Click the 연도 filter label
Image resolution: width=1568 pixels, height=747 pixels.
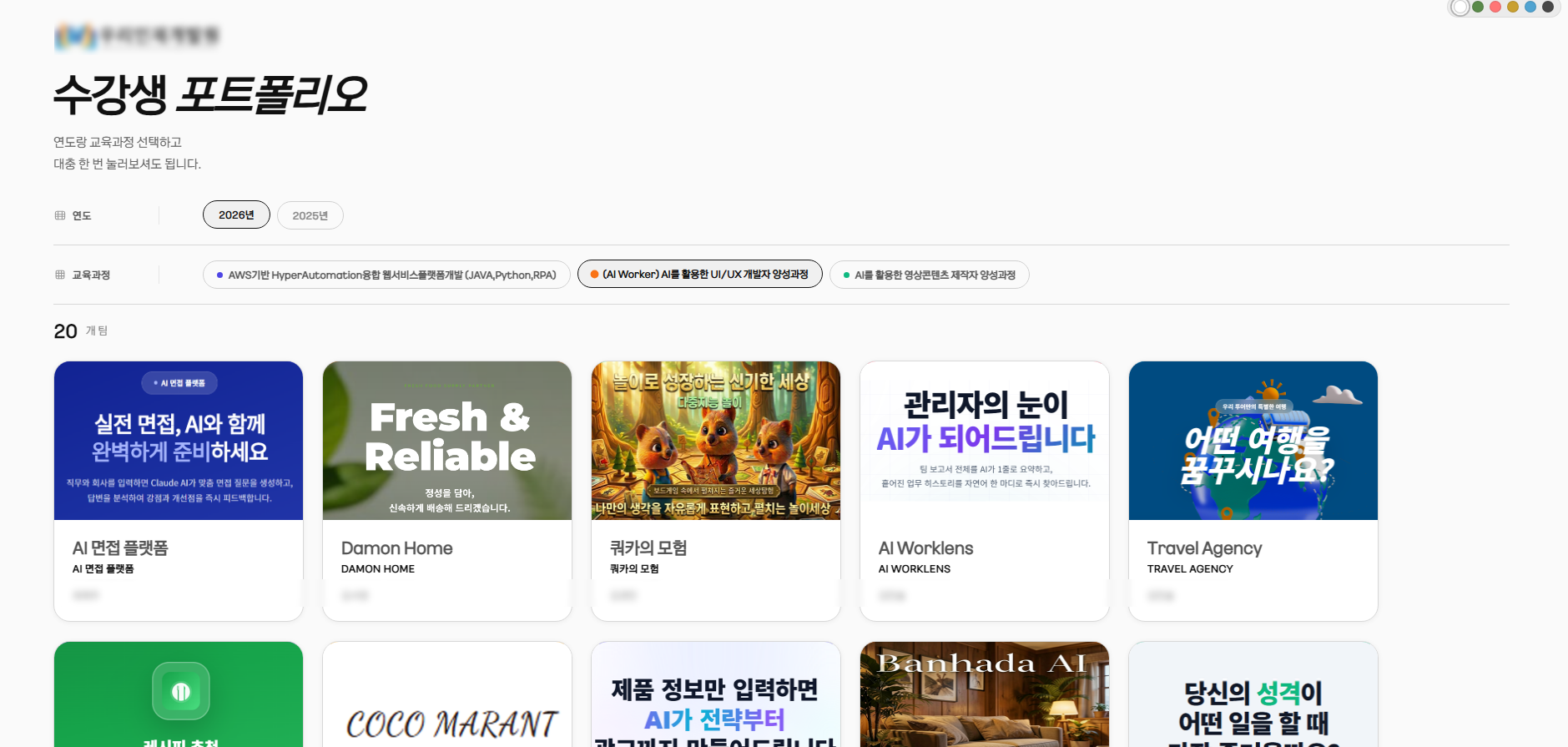click(82, 215)
